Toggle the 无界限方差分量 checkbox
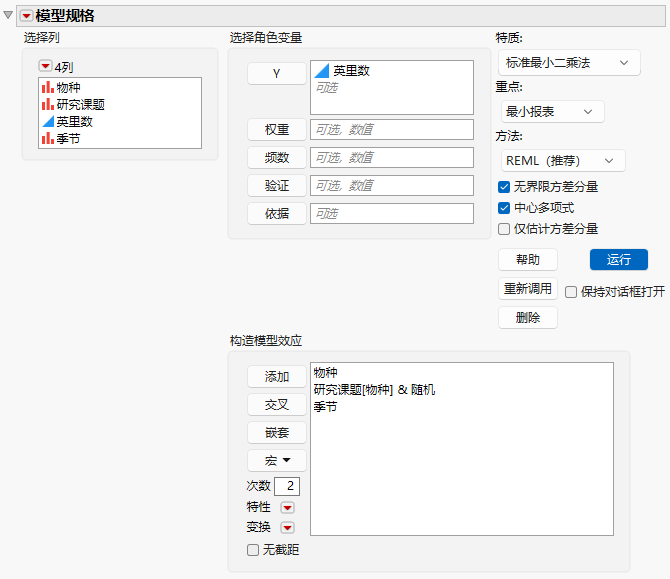 click(504, 187)
